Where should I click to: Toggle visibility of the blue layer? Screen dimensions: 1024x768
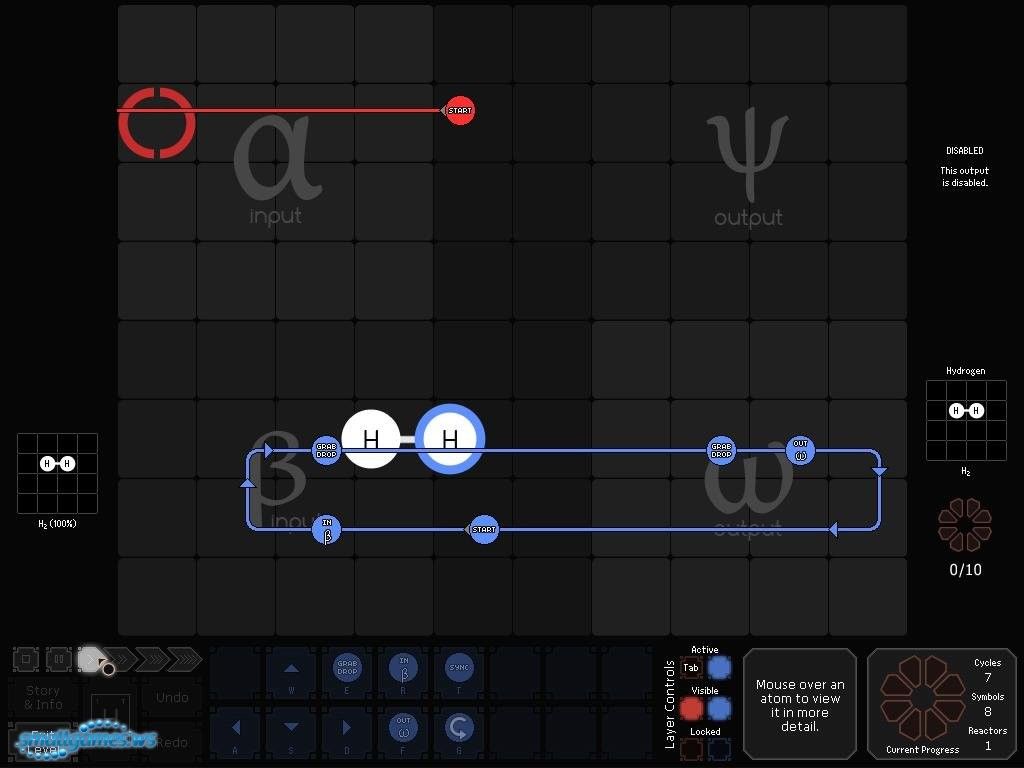point(719,709)
